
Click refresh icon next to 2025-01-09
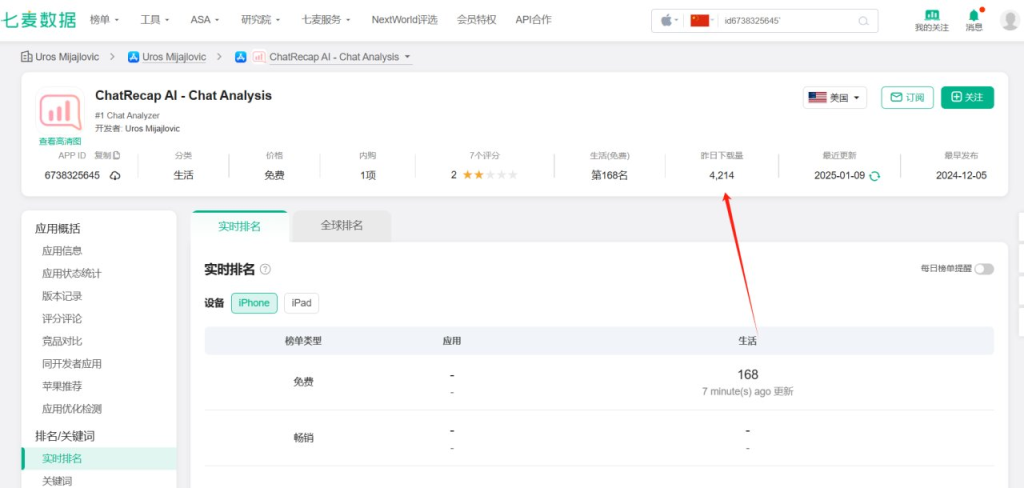point(874,176)
